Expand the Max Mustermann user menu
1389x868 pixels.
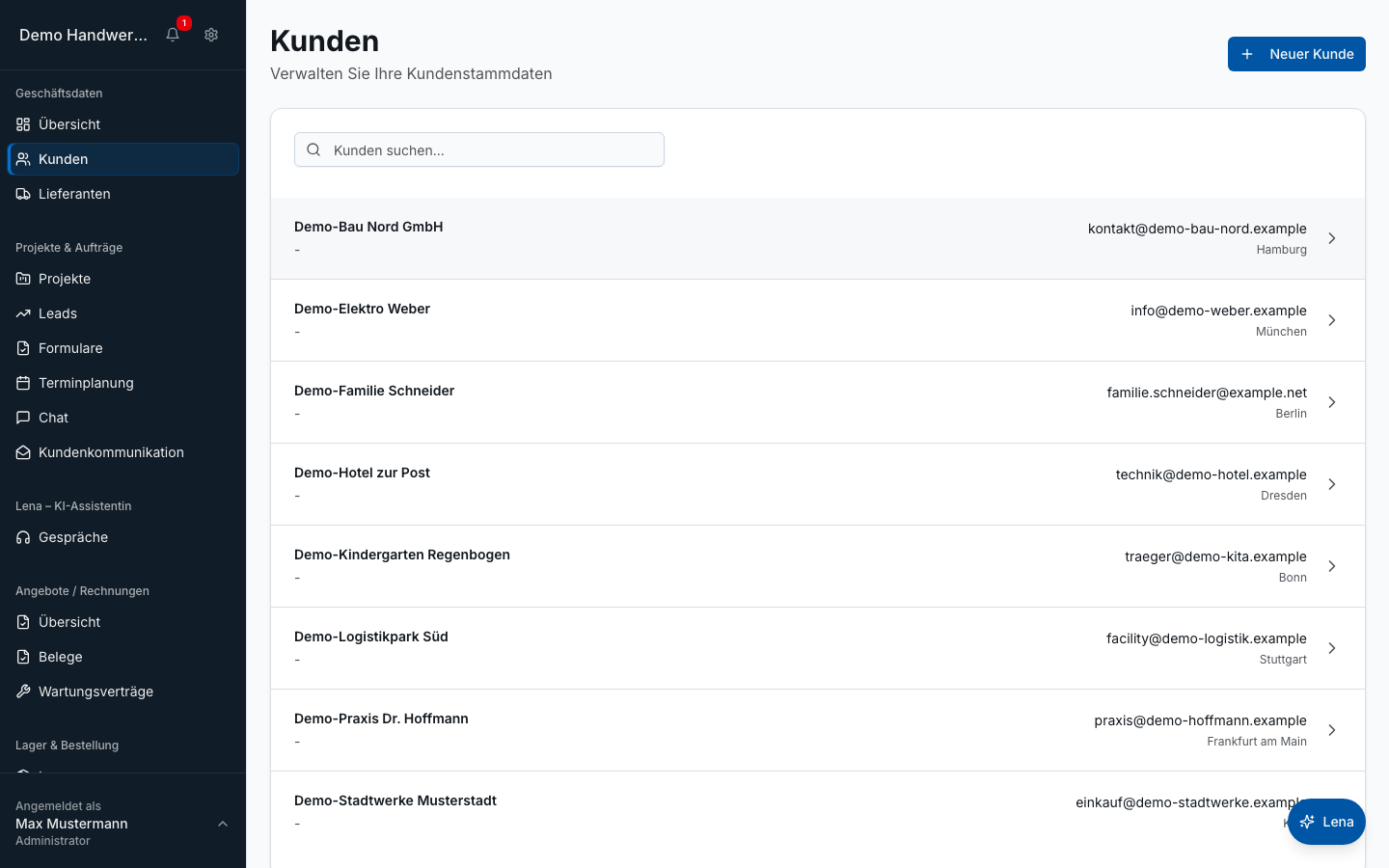click(123, 823)
